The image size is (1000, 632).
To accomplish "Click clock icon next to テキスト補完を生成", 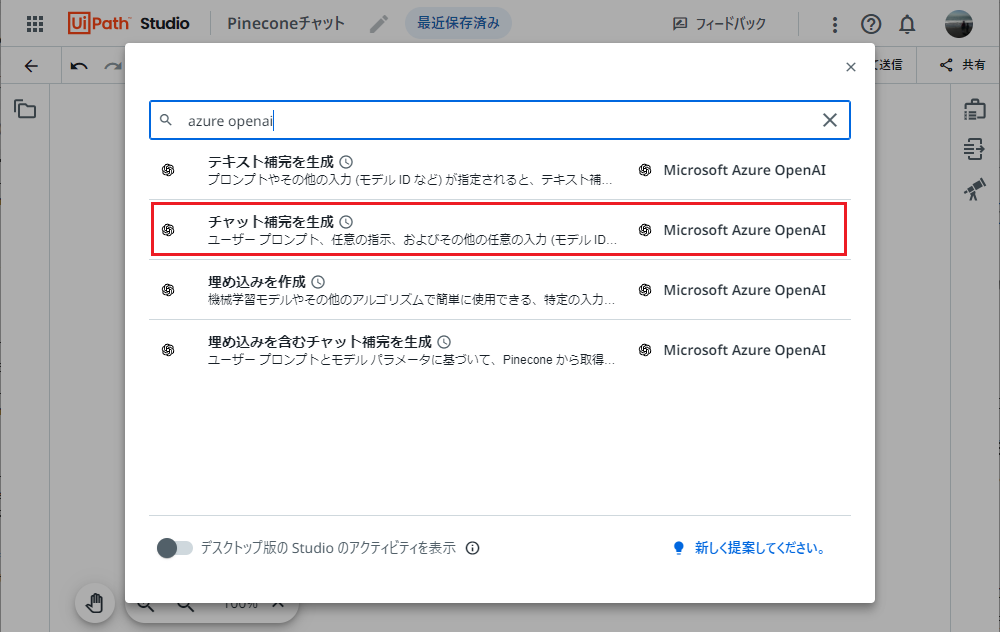I will point(346,162).
